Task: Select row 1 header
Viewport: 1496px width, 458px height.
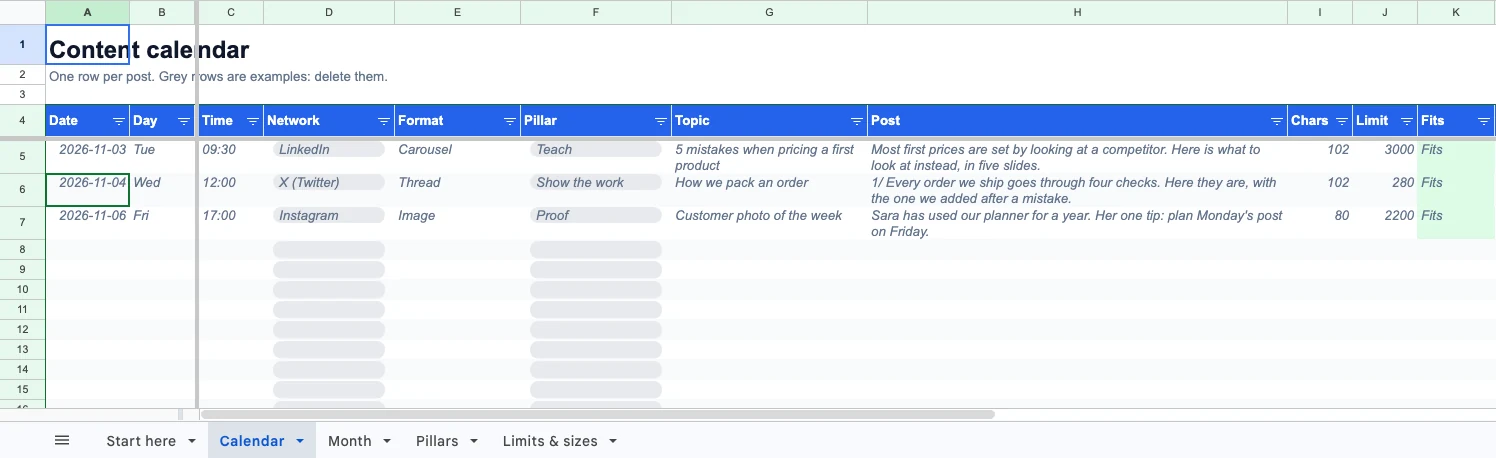Action: 22,45
